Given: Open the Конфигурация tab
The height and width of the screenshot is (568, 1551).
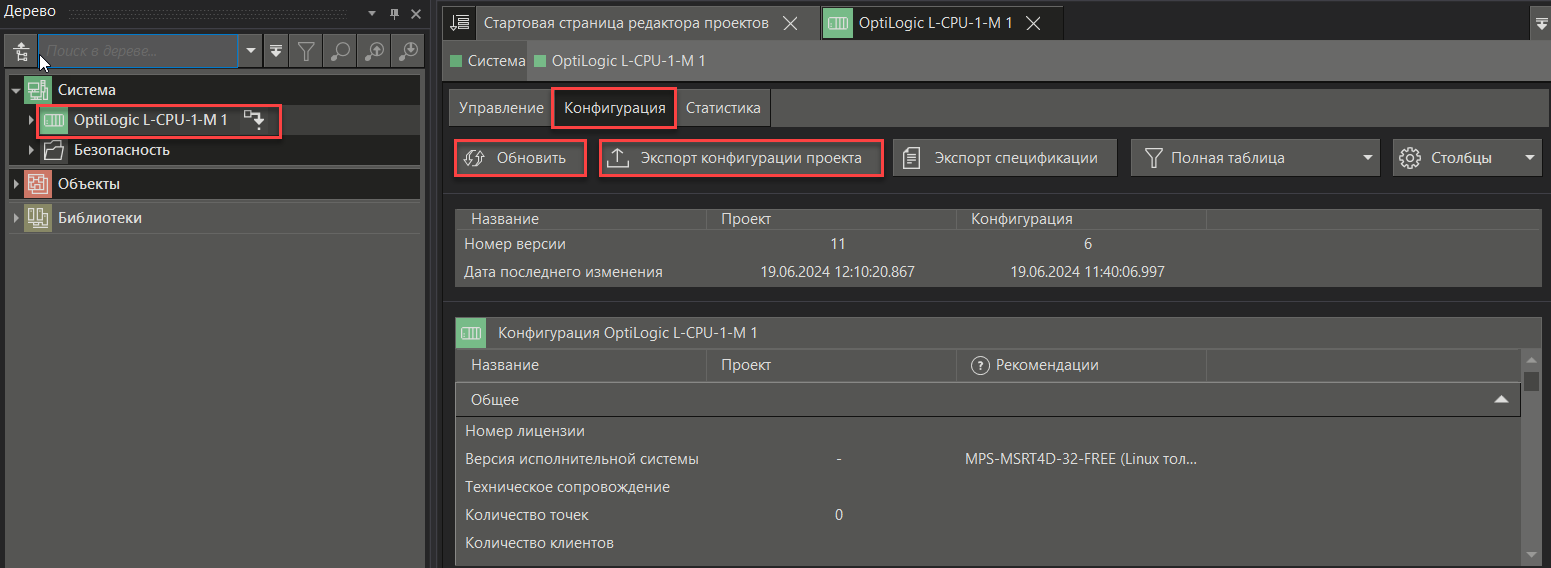Looking at the screenshot, I should click(615, 108).
